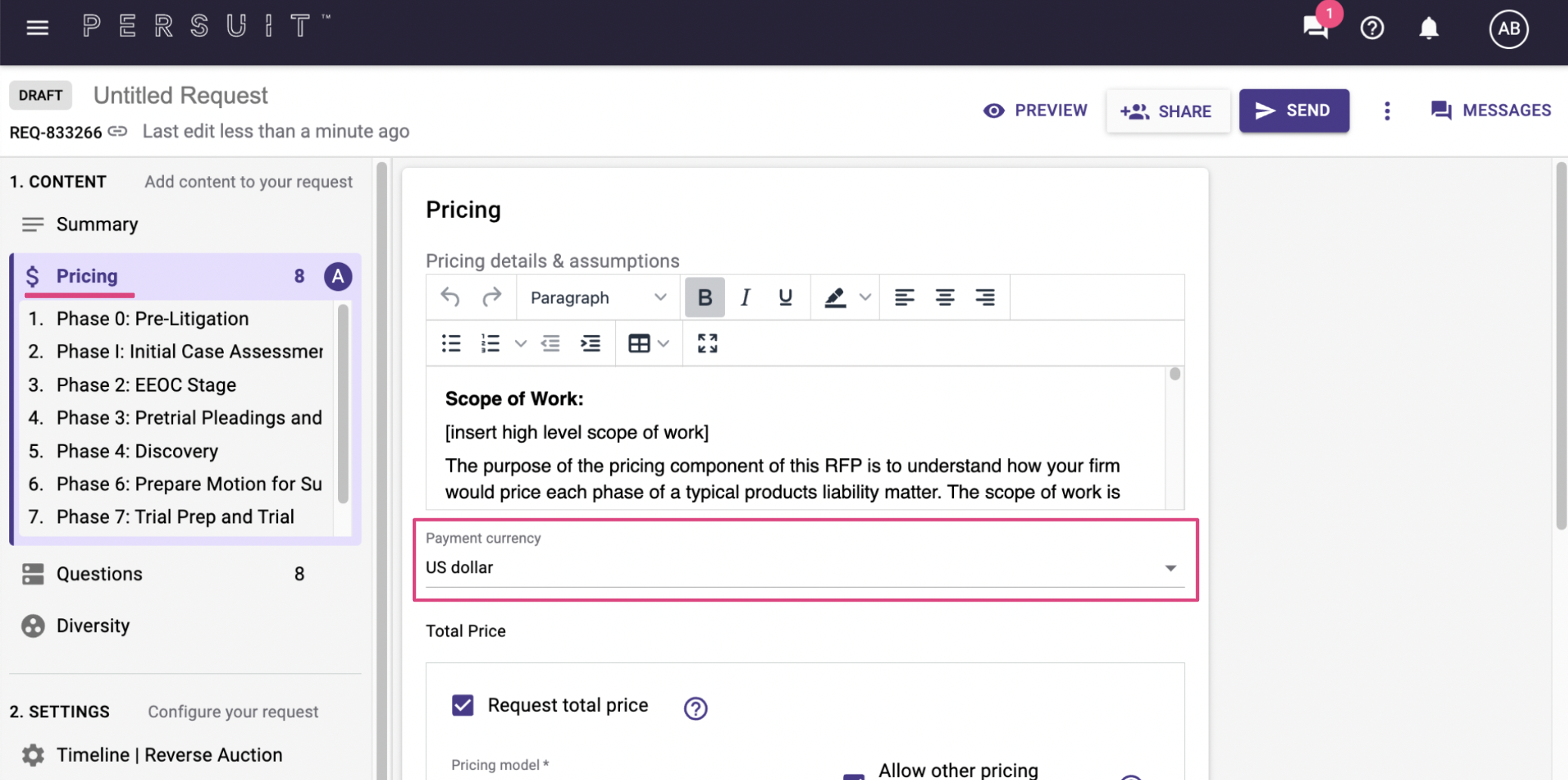Undo the last editor change

451,297
